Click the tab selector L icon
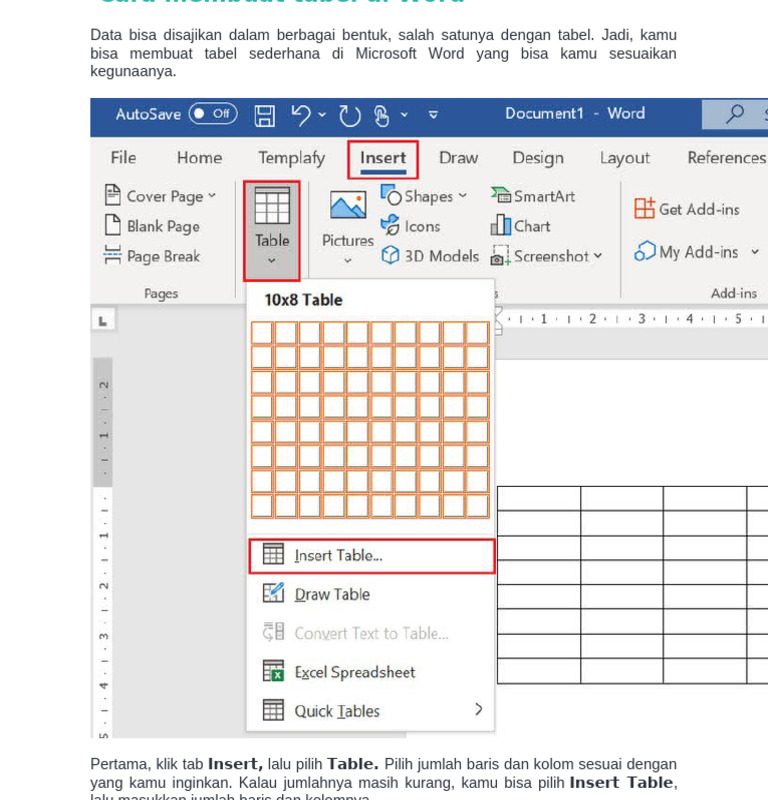 [103, 321]
